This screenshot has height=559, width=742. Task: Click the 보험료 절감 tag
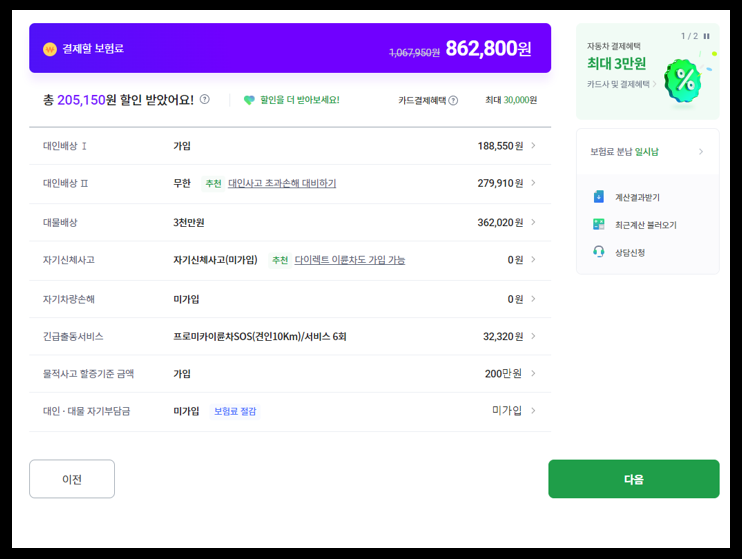coord(235,411)
